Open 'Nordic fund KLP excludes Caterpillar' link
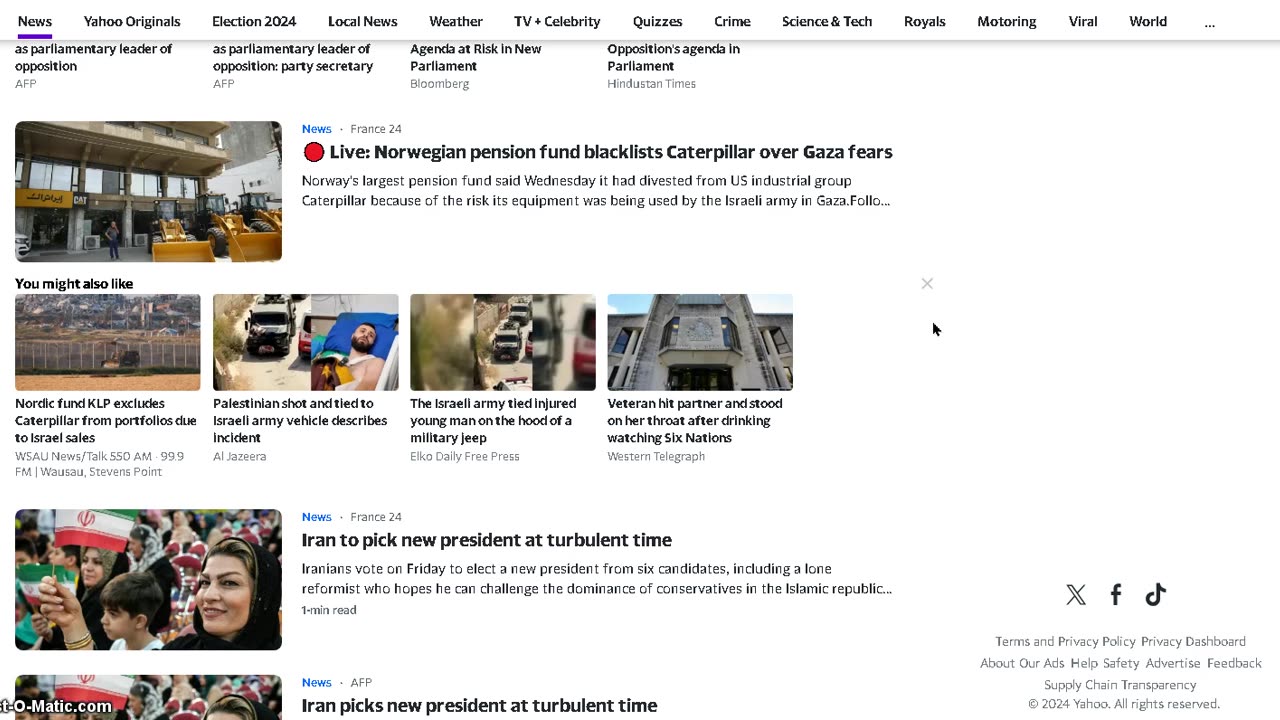 [106, 421]
